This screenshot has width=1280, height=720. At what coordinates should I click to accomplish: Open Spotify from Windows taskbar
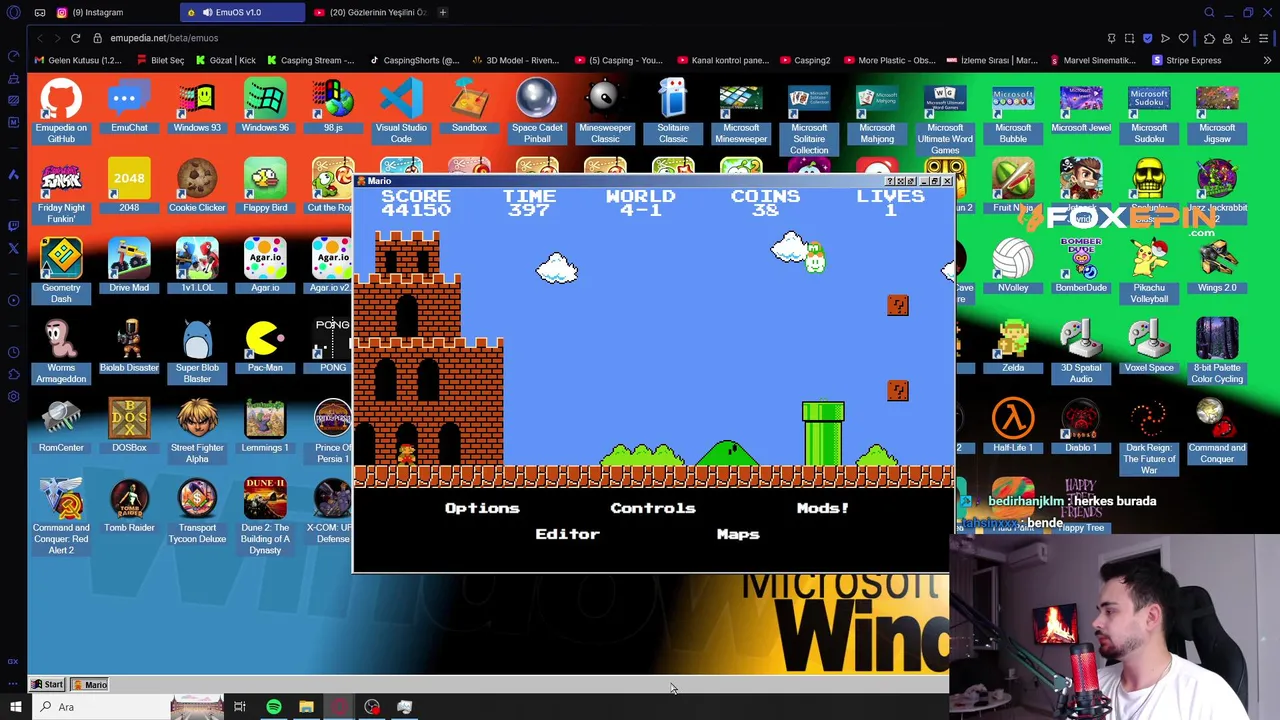click(273, 707)
